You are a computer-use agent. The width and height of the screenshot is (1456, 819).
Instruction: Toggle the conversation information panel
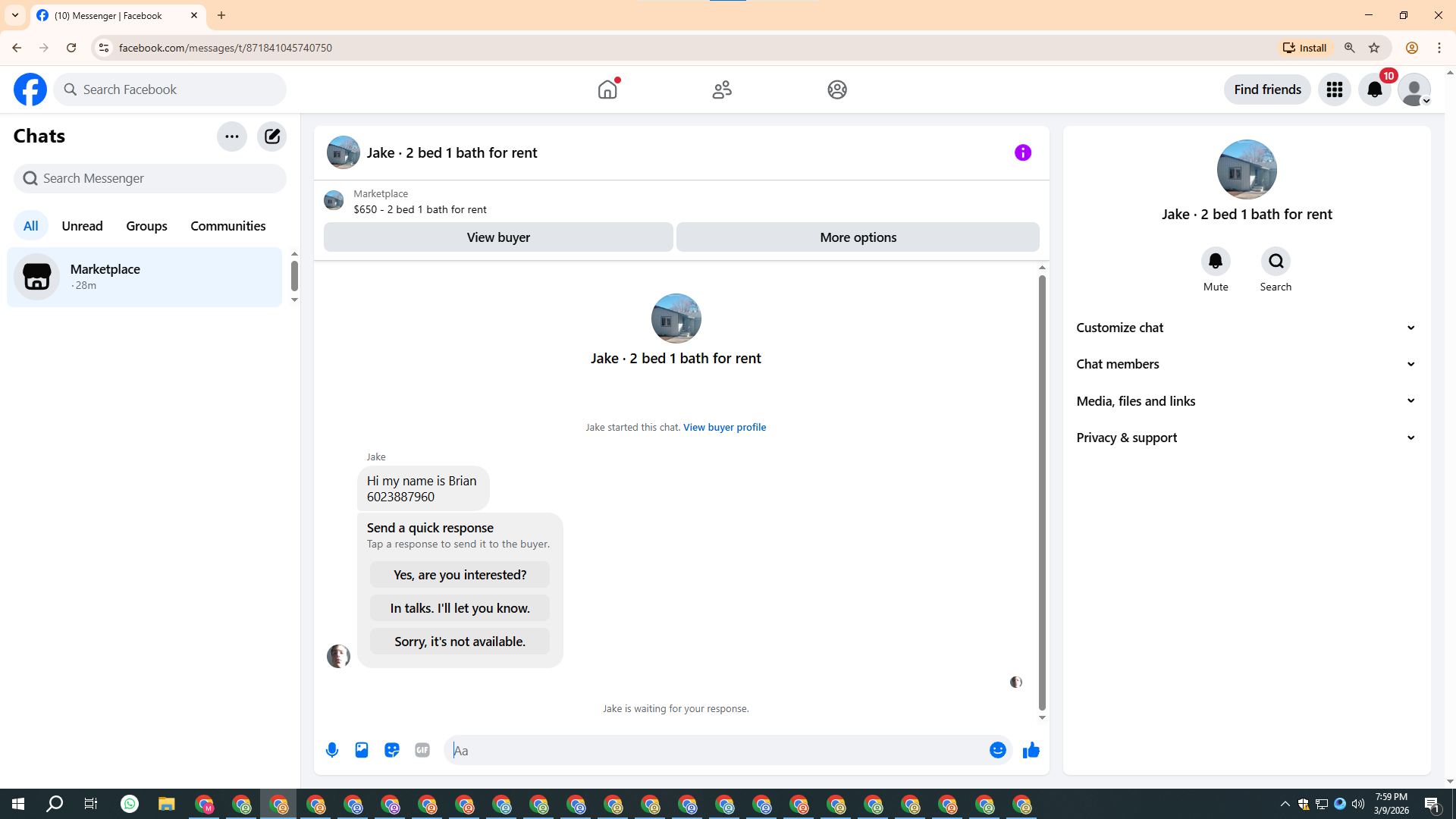1023,152
